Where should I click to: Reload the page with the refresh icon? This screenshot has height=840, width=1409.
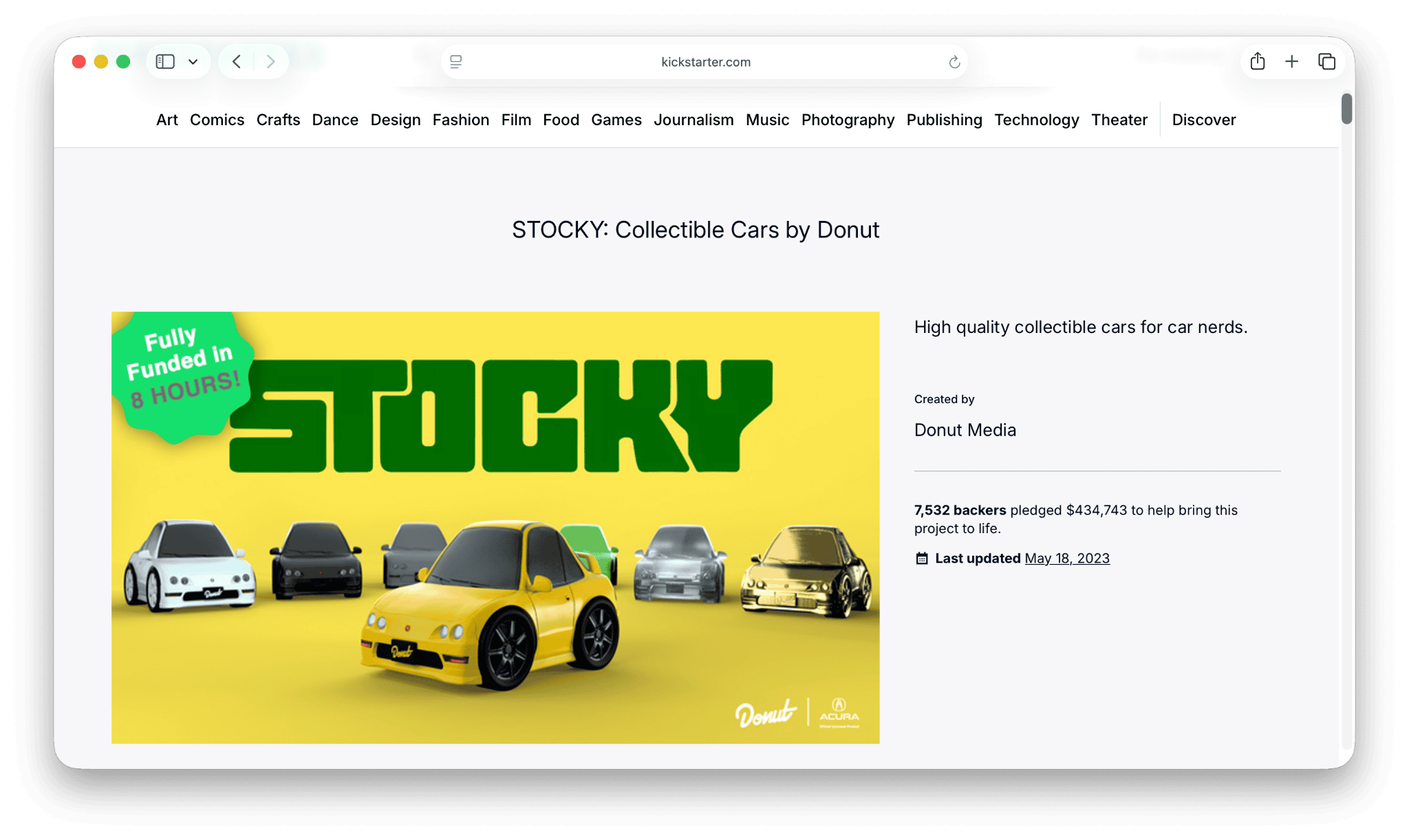point(954,62)
